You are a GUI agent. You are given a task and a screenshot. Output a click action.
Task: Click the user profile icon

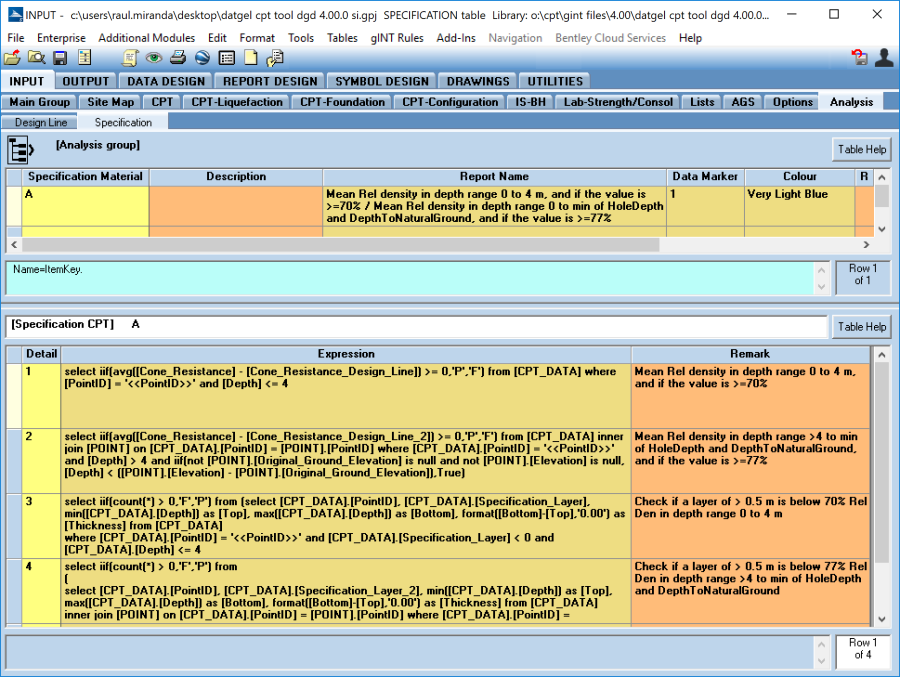click(883, 58)
